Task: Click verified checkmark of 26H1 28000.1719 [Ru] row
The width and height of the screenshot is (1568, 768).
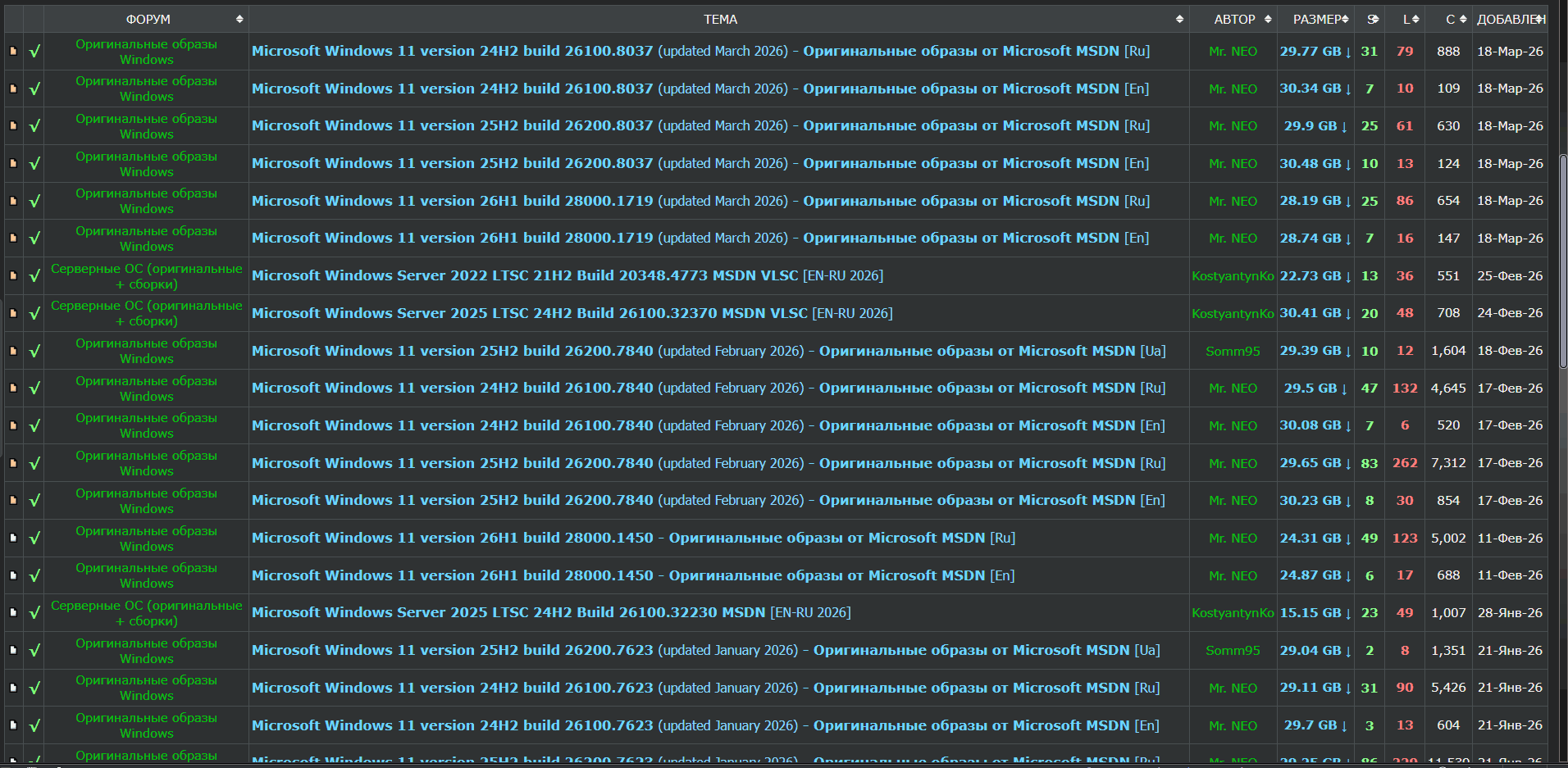Action: 34,201
